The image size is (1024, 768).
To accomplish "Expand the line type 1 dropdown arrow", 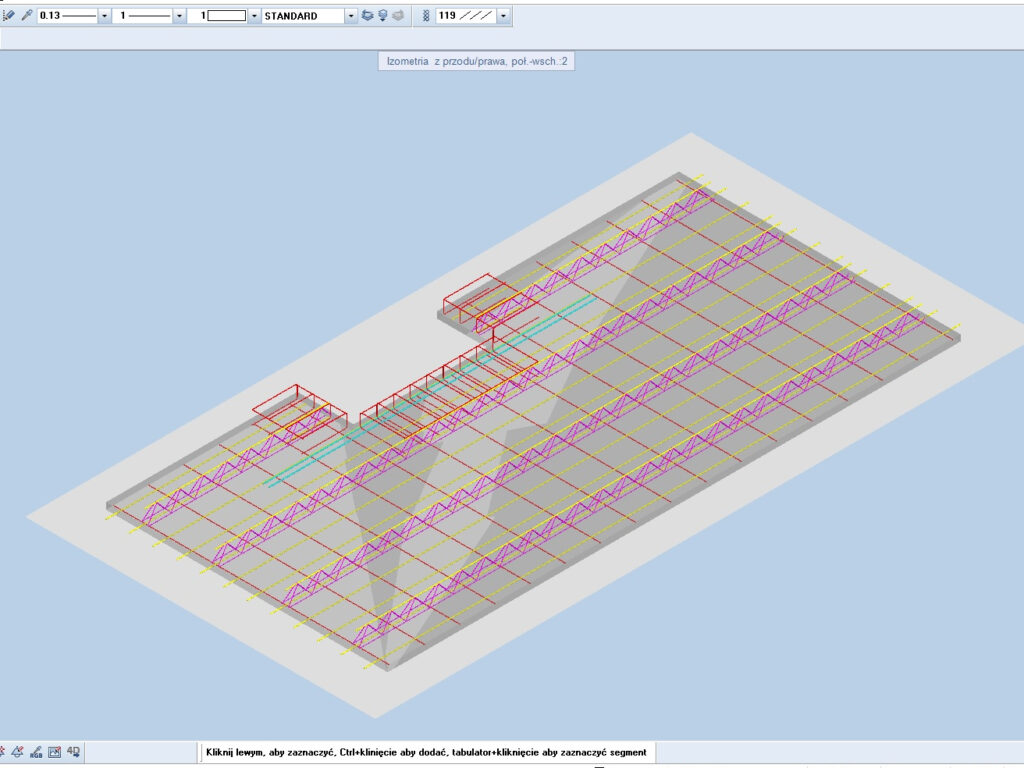I will click(x=179, y=16).
